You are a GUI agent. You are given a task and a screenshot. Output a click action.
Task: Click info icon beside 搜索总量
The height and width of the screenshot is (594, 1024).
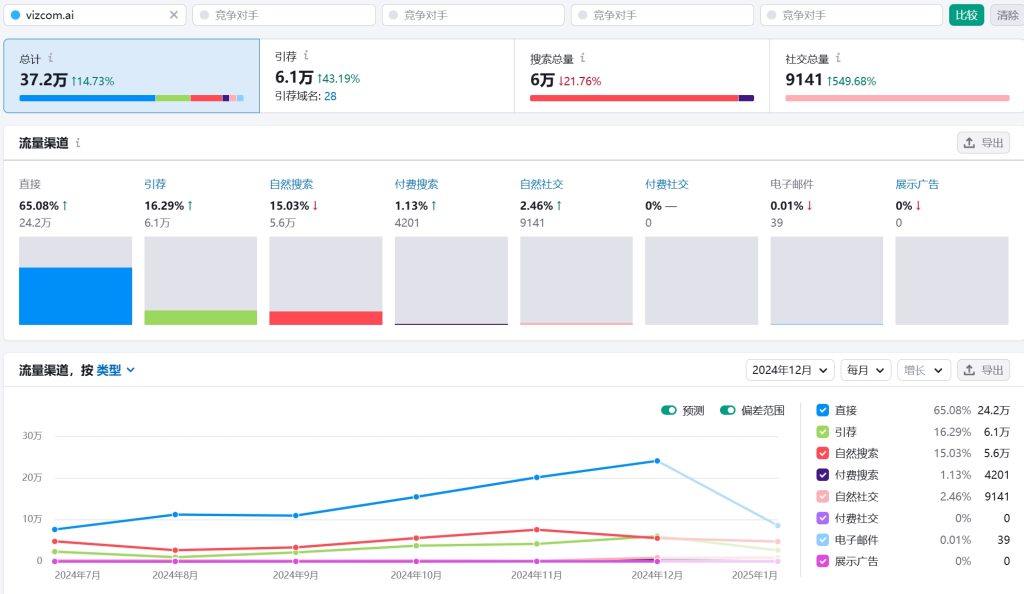point(582,58)
